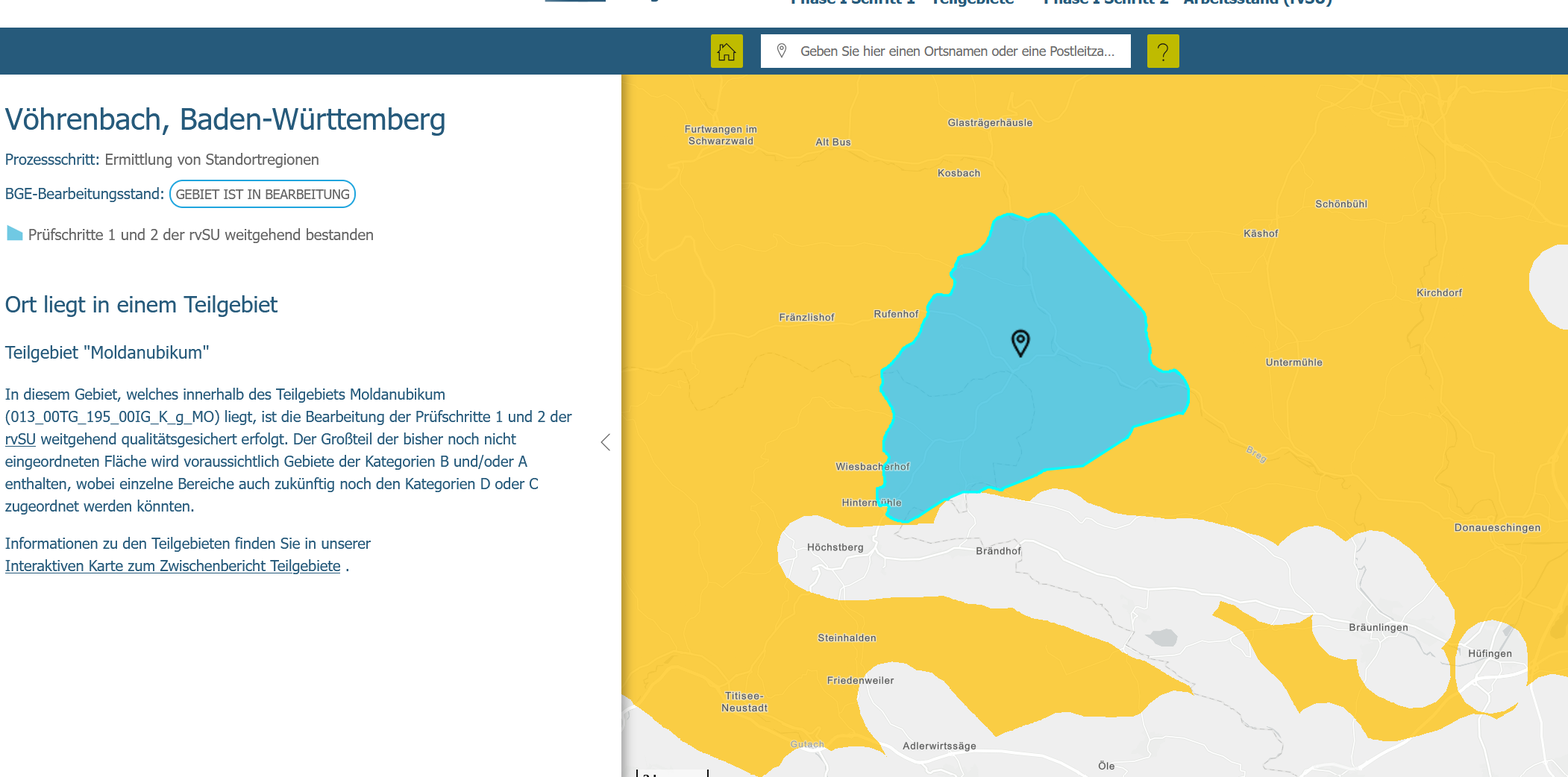Image resolution: width=1568 pixels, height=777 pixels.
Task: Open help via question mark button
Action: tap(1163, 51)
